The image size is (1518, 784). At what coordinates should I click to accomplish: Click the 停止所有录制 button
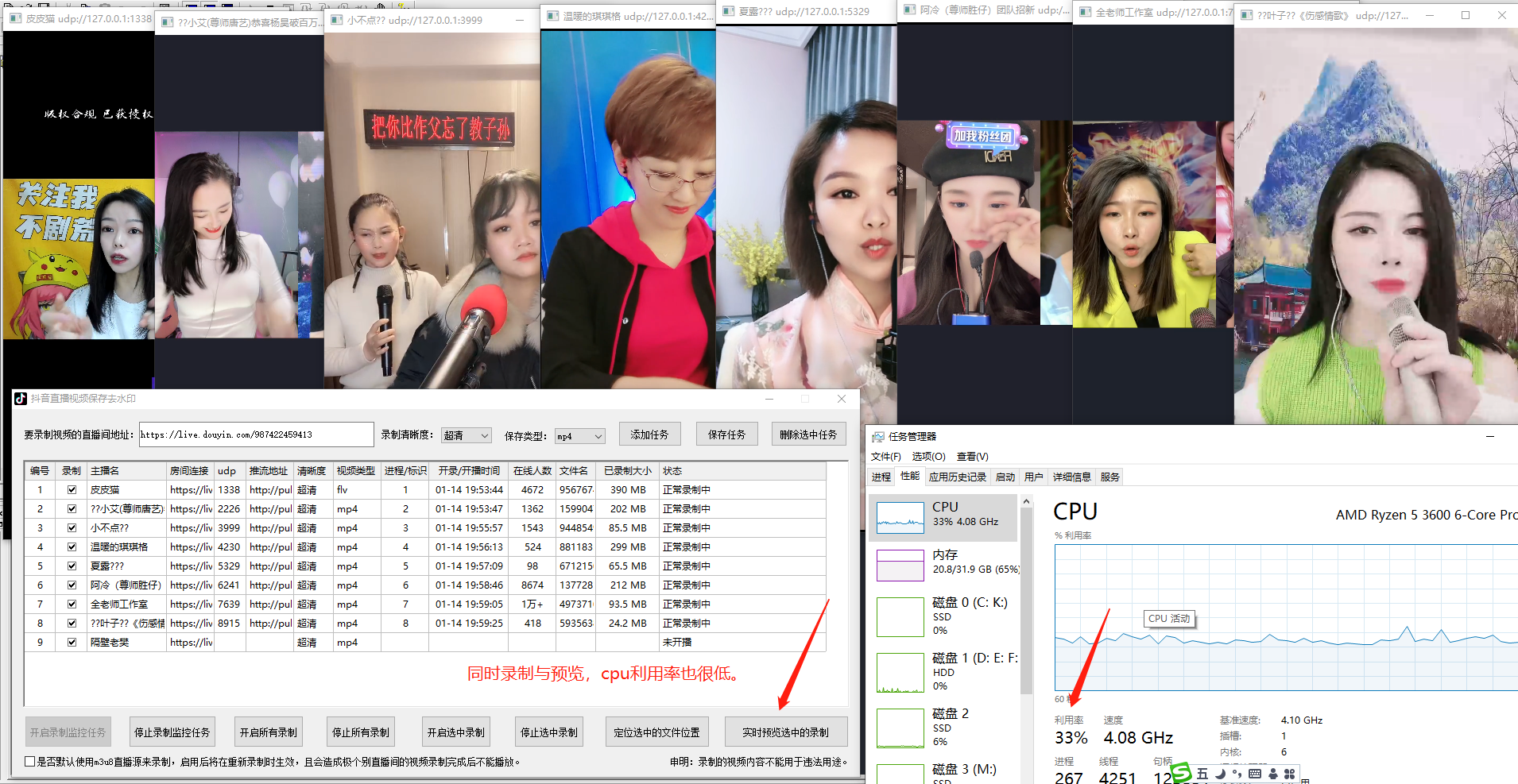[361, 732]
